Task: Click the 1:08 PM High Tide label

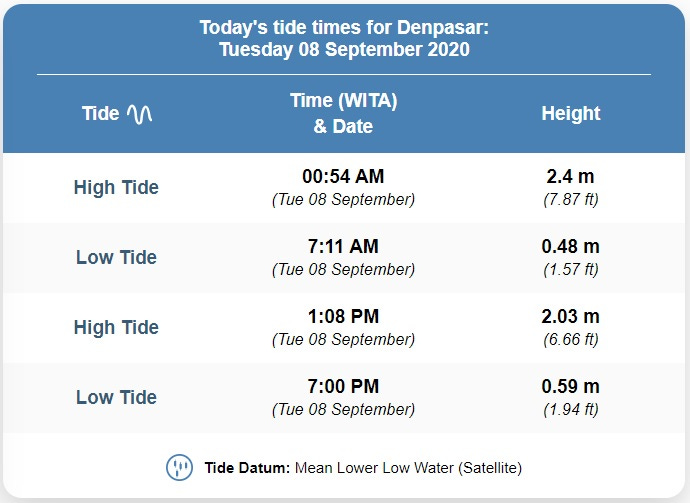Action: 116,327
